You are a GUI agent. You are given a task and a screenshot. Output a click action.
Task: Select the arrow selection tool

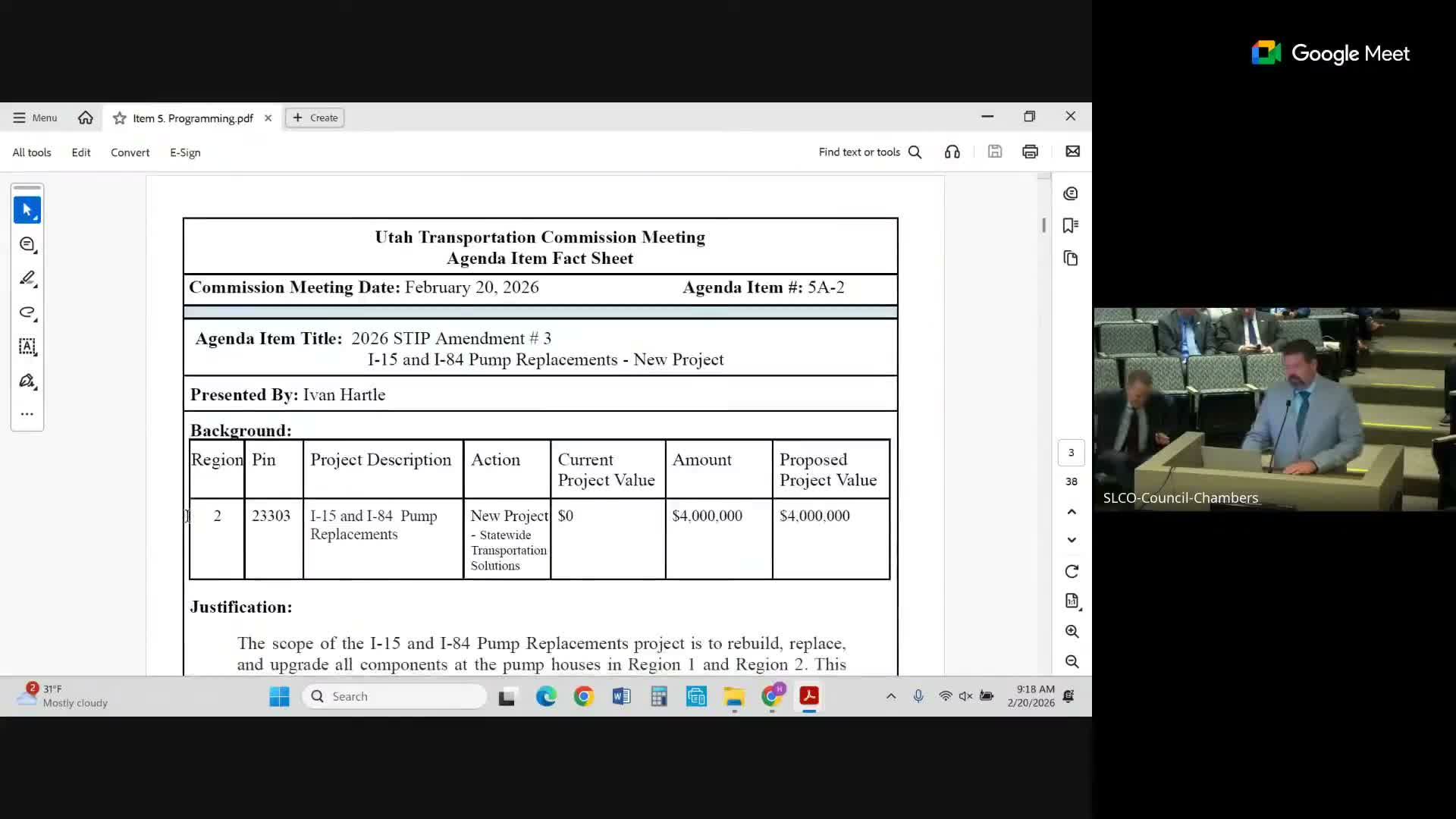coord(27,210)
